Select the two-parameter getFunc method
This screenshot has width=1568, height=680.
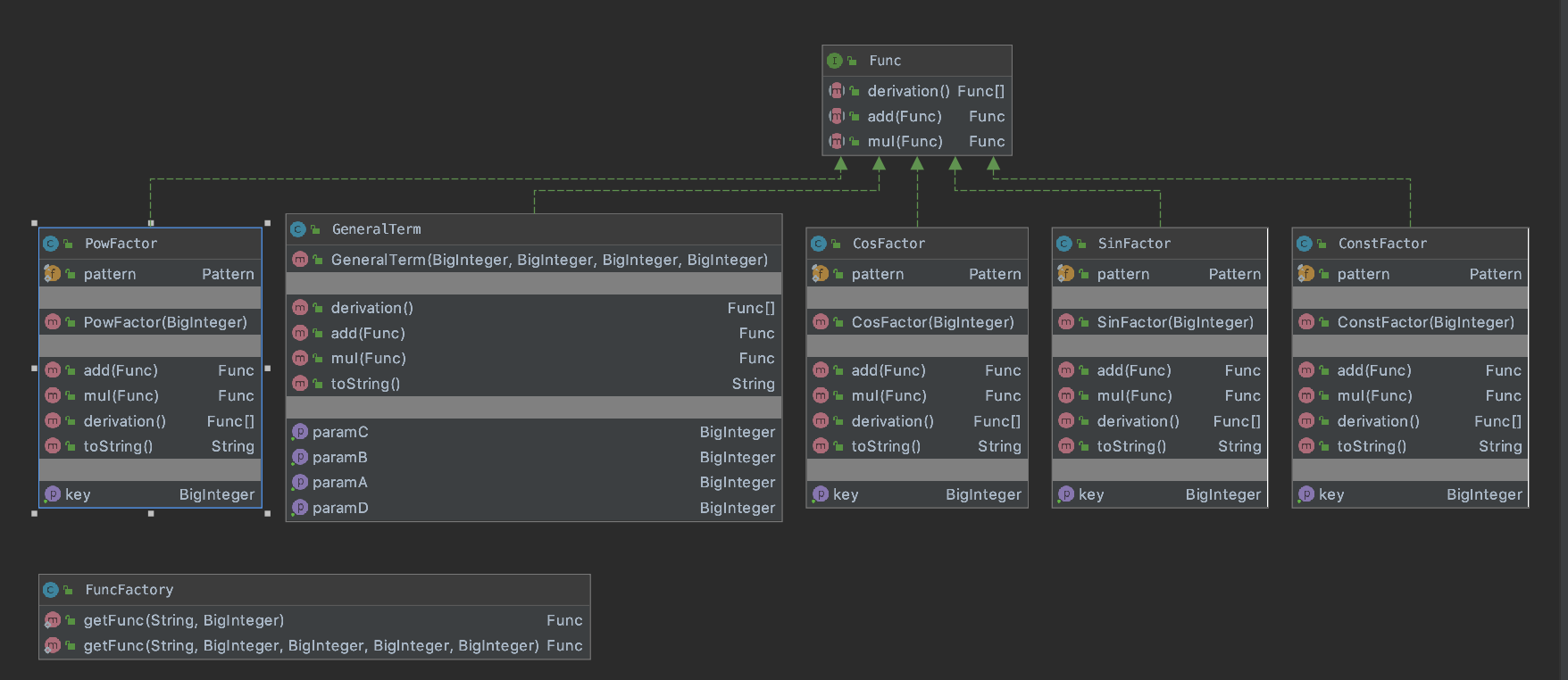tap(184, 620)
